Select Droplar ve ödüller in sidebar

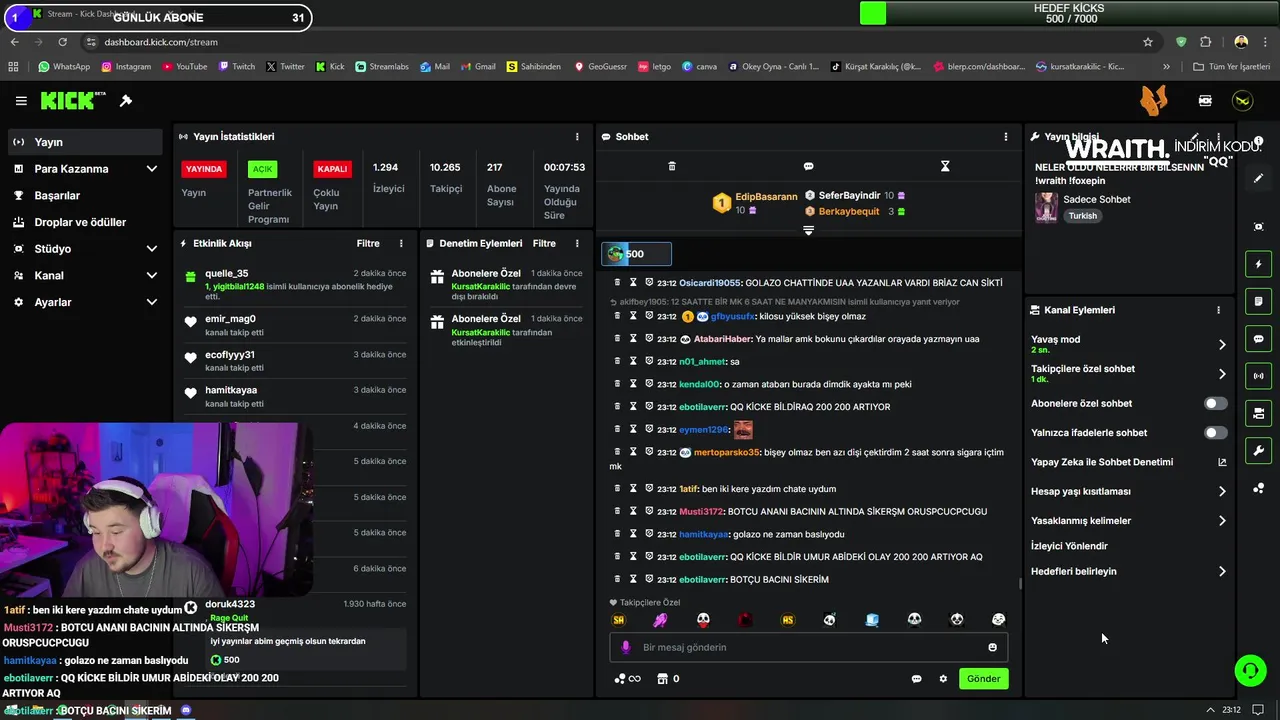(86, 222)
